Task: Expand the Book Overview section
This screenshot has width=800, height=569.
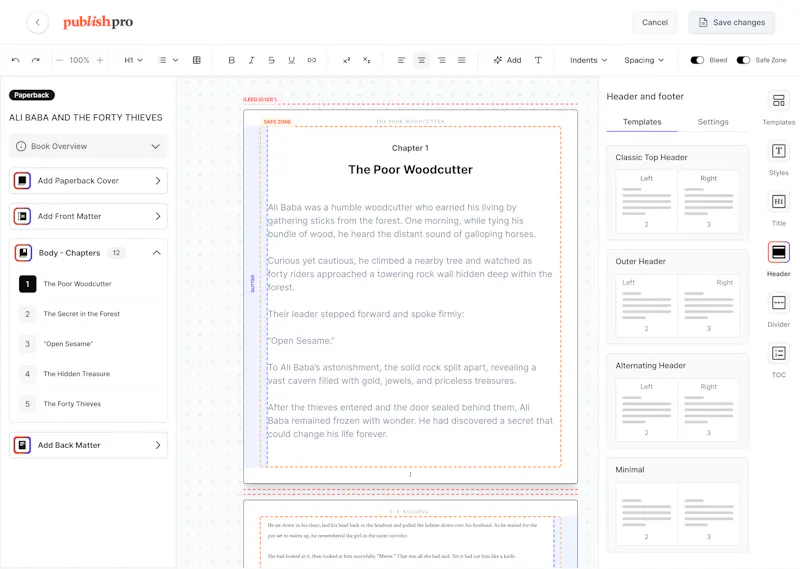Action: (88, 146)
